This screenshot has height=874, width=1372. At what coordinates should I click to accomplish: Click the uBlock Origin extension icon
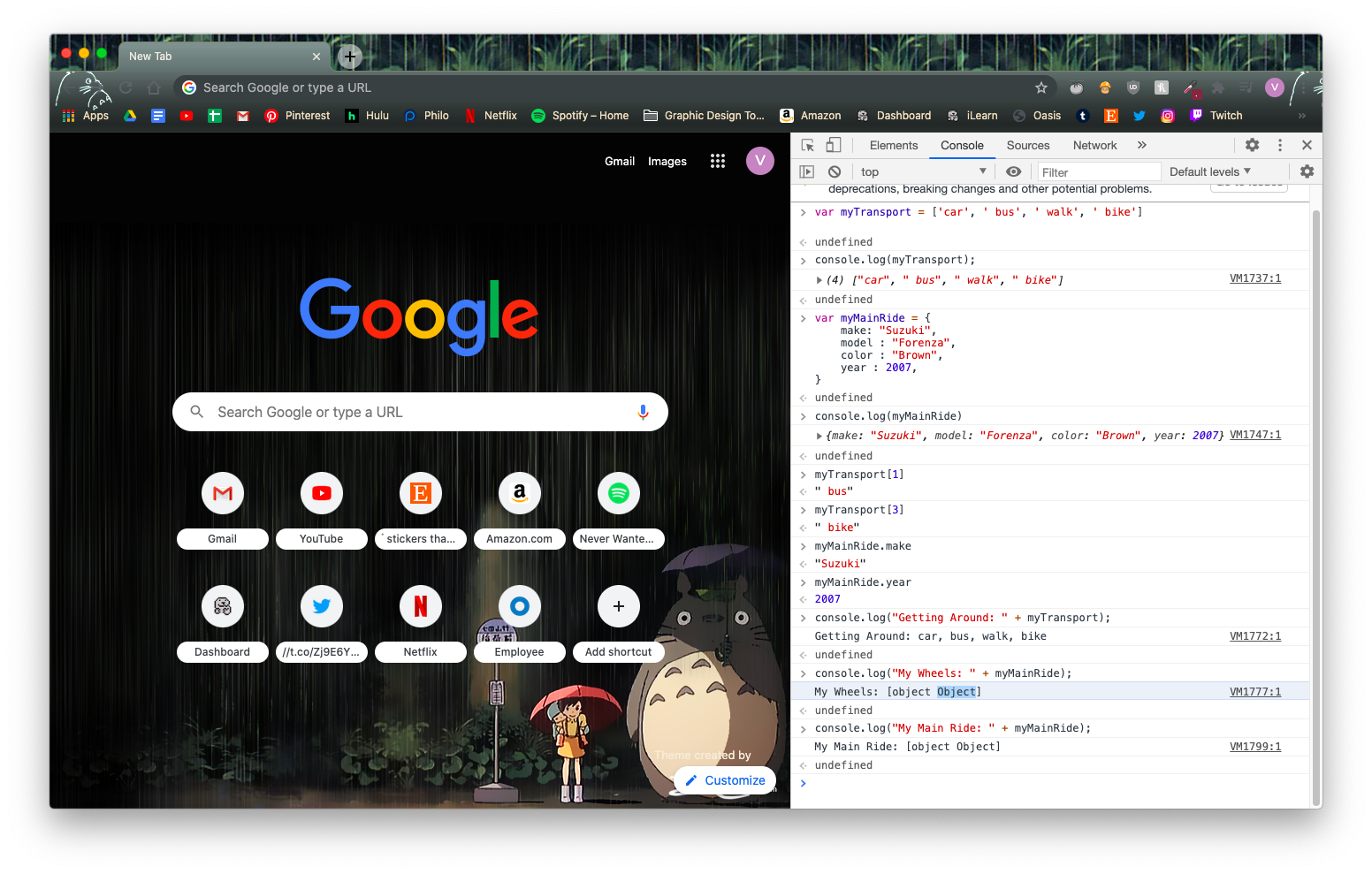click(x=1133, y=88)
